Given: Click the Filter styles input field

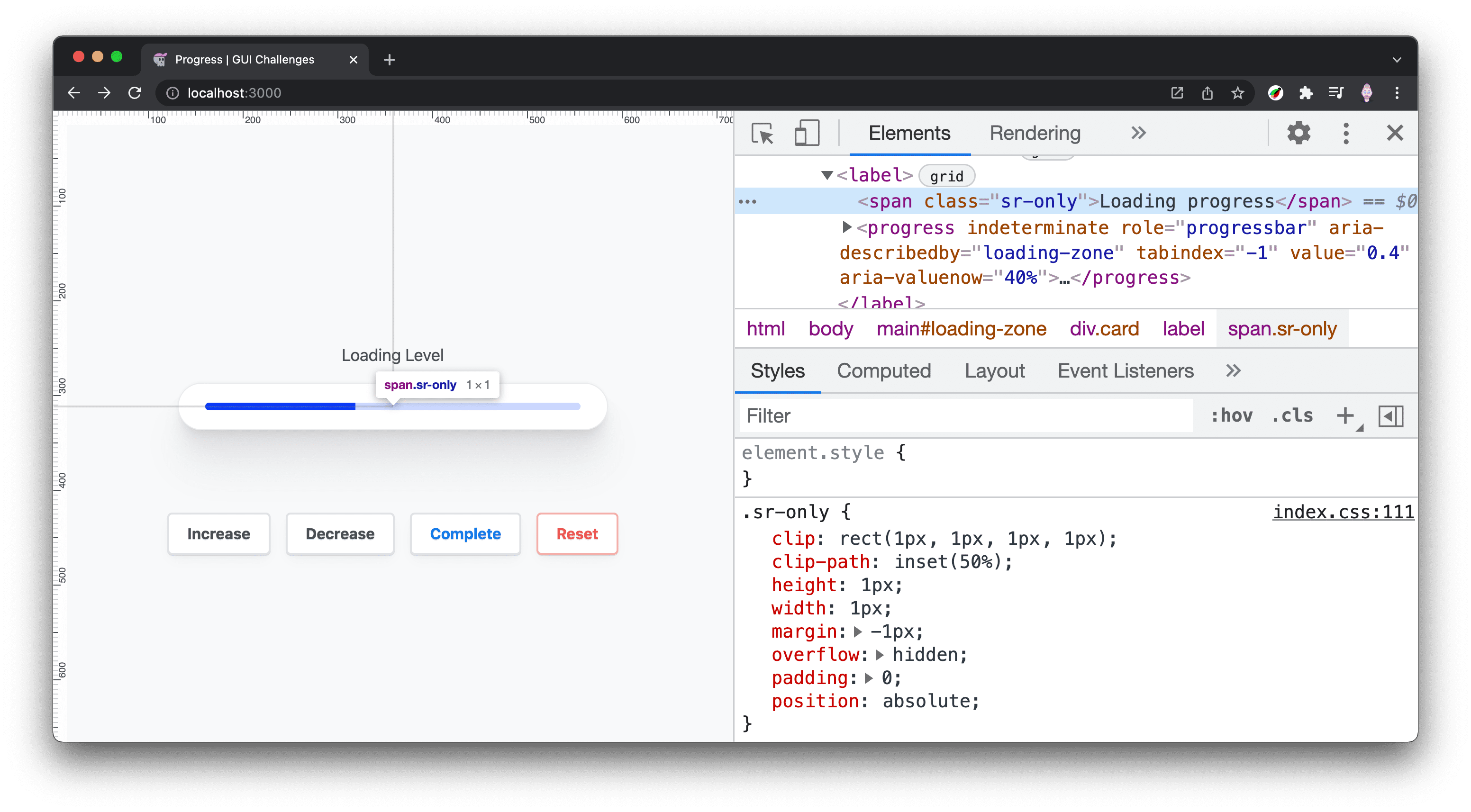Looking at the screenshot, I should [x=965, y=415].
